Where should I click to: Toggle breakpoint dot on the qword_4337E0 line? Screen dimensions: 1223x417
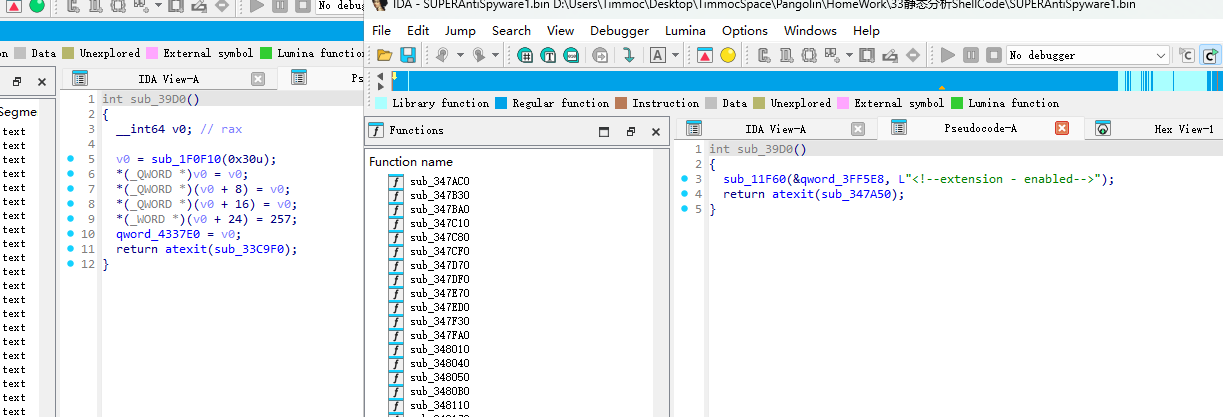tap(70, 235)
